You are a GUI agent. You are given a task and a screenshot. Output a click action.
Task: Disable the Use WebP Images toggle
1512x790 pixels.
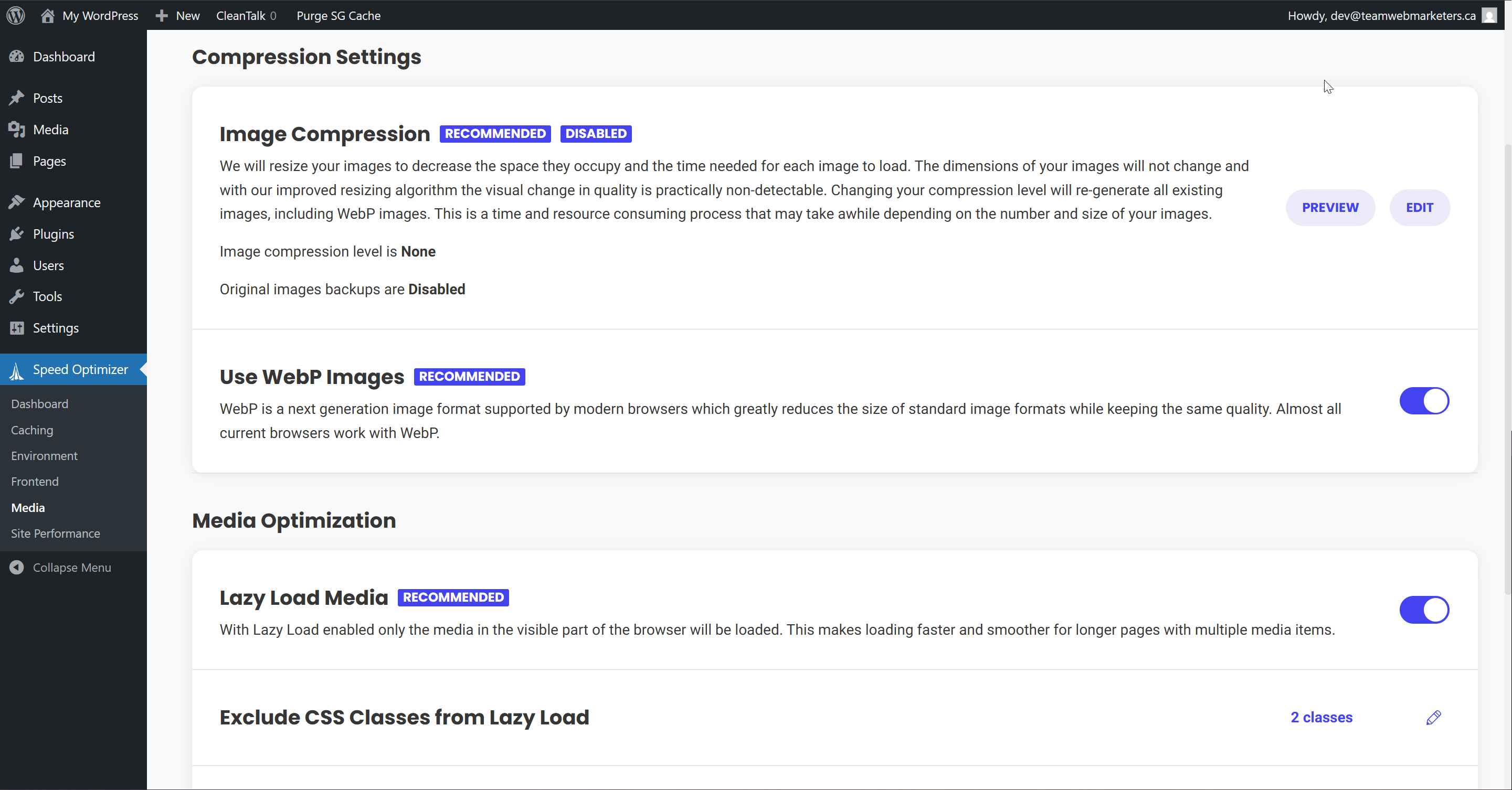1424,401
